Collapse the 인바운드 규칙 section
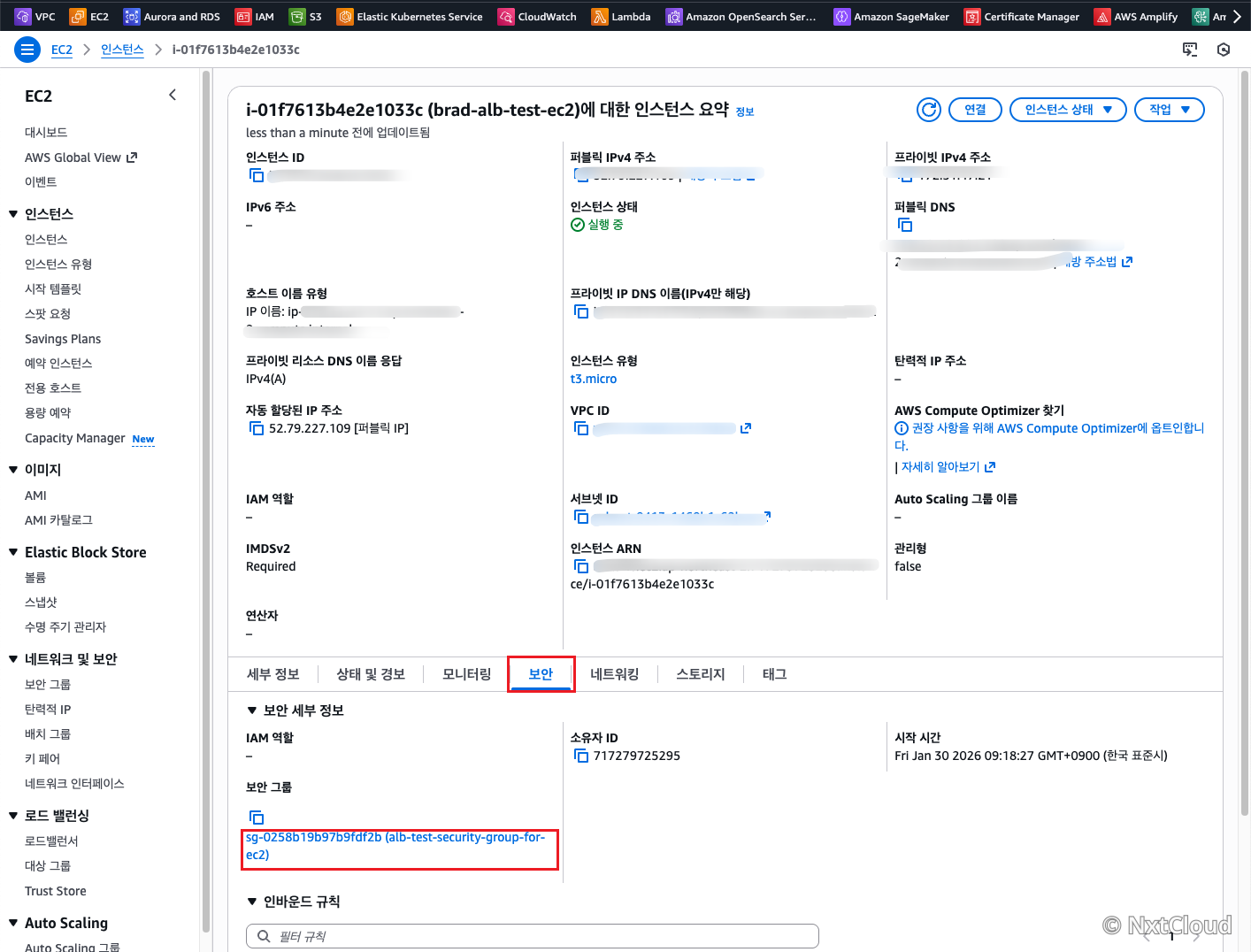Screen dimensions: 1251x952 252,902
